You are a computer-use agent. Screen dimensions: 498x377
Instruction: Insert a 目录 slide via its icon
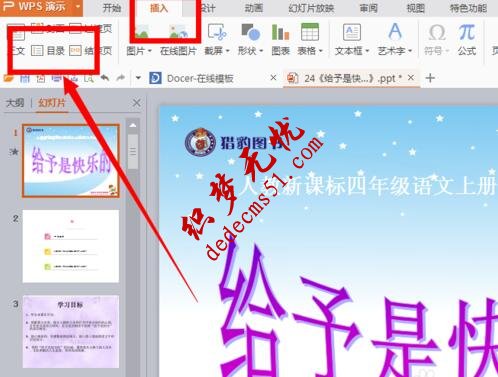(x=37, y=51)
